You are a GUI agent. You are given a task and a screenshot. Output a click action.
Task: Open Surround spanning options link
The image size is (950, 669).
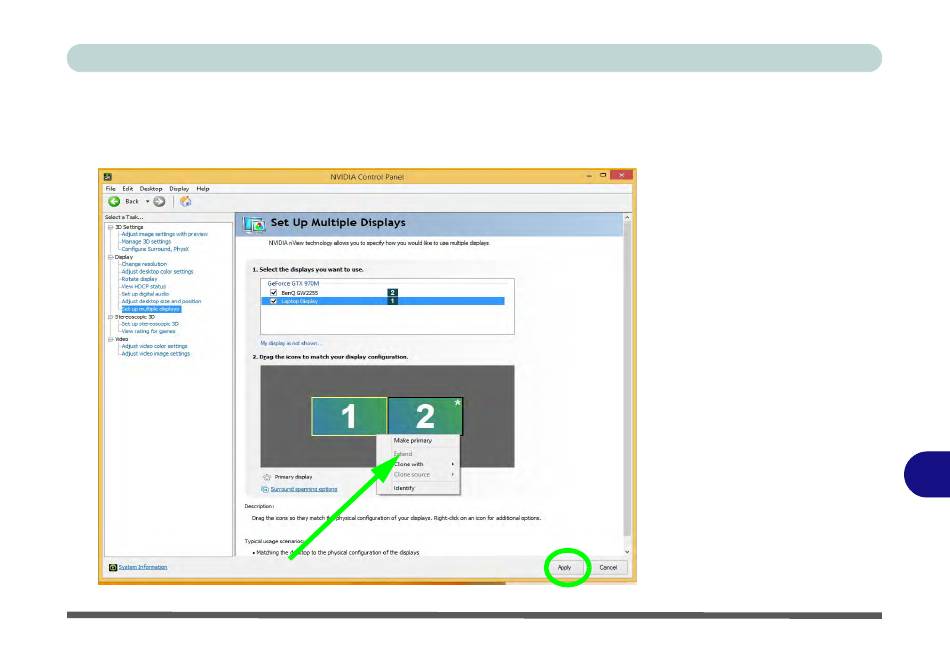coord(304,489)
